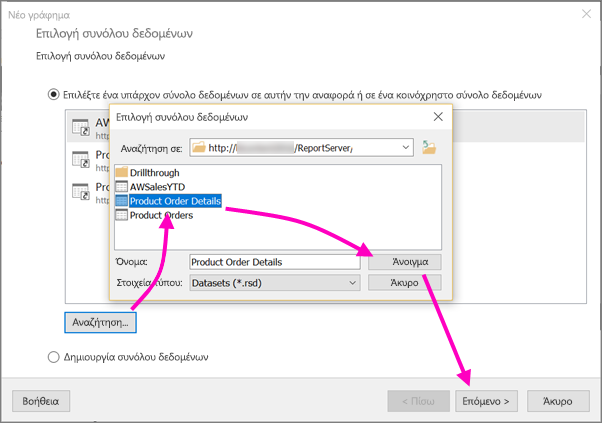This screenshot has width=602, height=423.
Task: Click the third shared dataset icon in background list
Action: pyautogui.click(x=81, y=191)
